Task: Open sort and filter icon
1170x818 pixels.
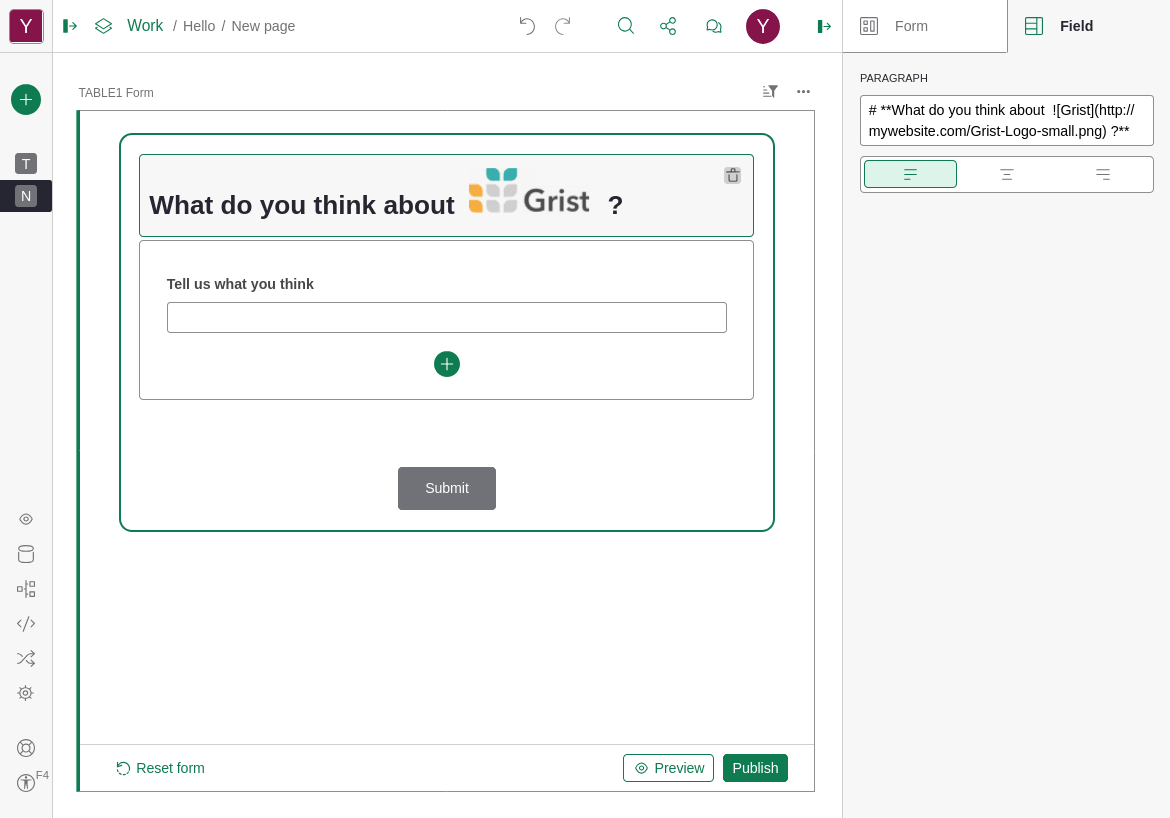Action: click(770, 91)
